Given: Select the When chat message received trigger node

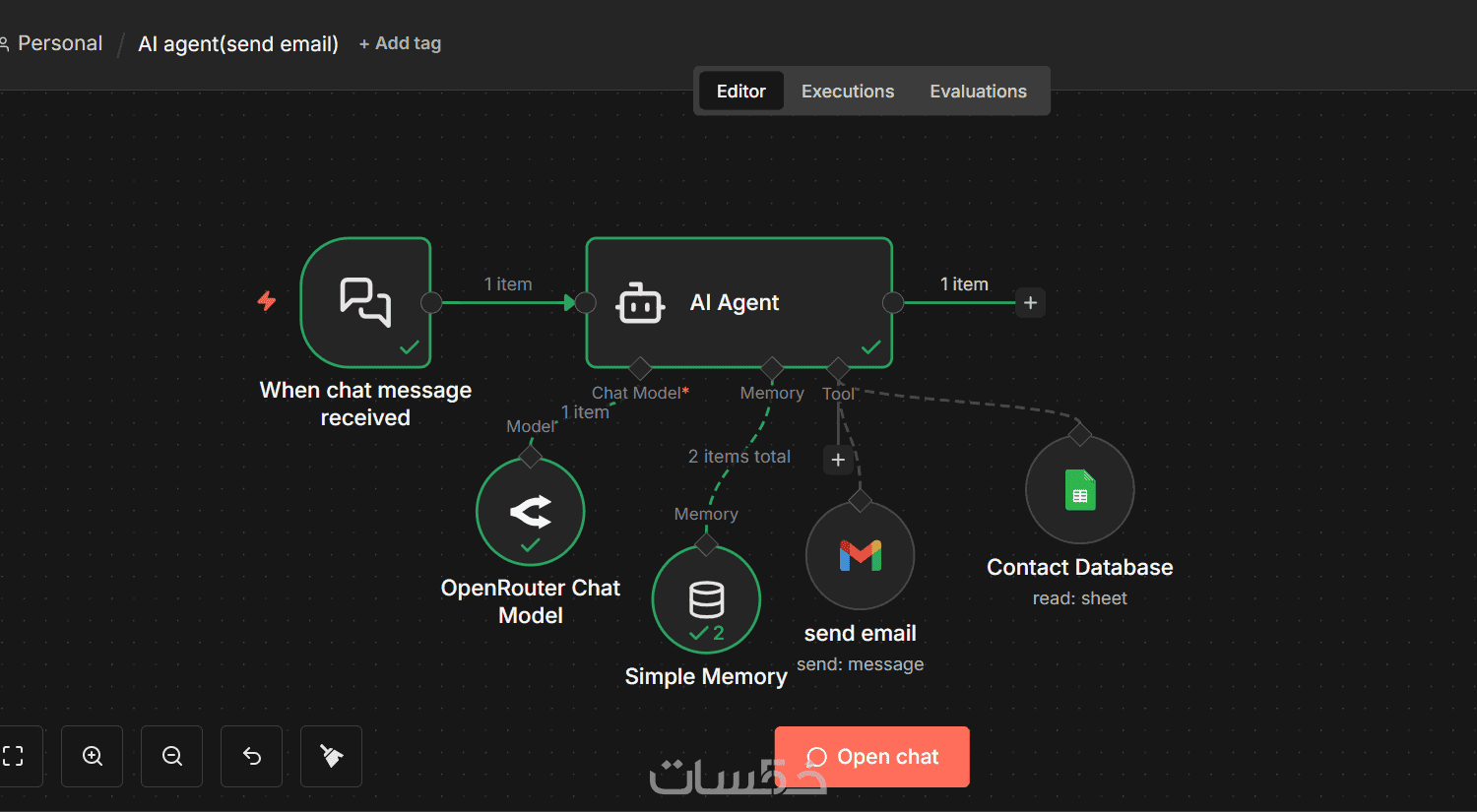Looking at the screenshot, I should coord(365,302).
